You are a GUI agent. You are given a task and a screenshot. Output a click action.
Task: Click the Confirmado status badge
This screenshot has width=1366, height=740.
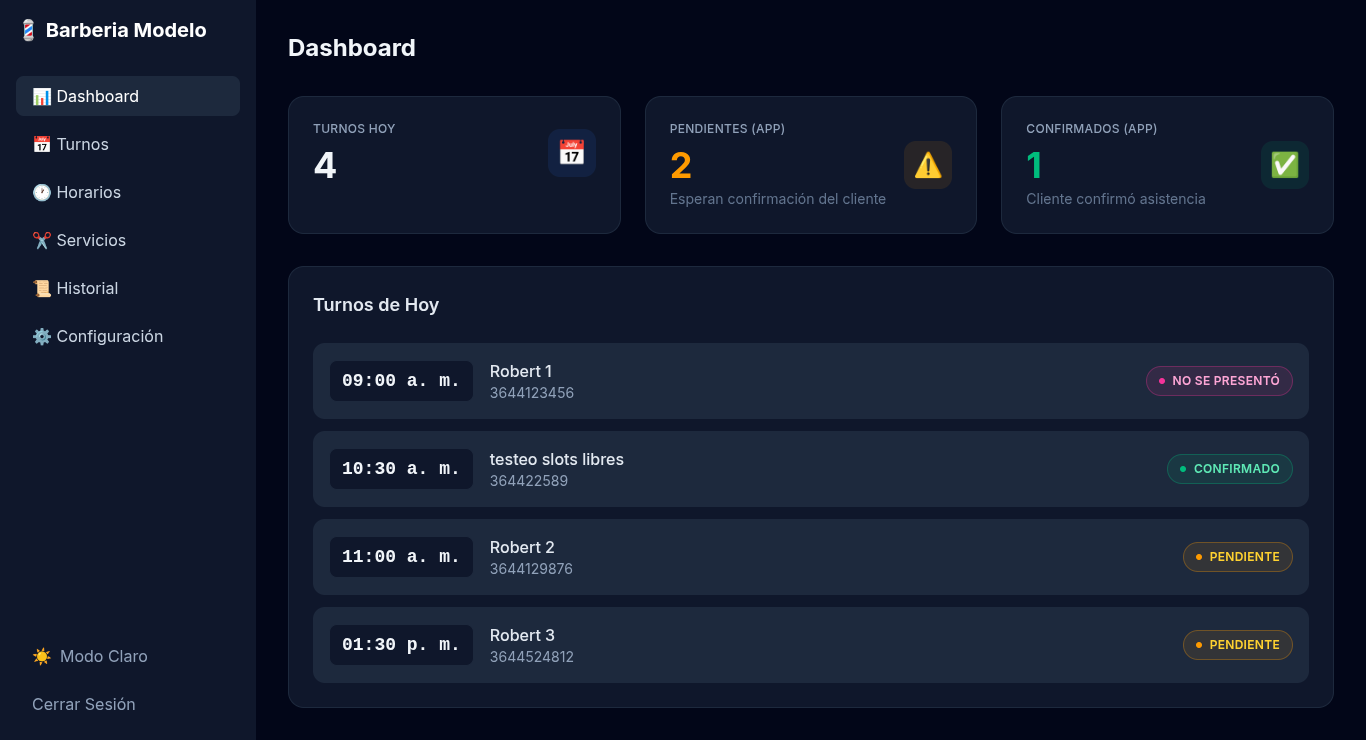(x=1229, y=469)
